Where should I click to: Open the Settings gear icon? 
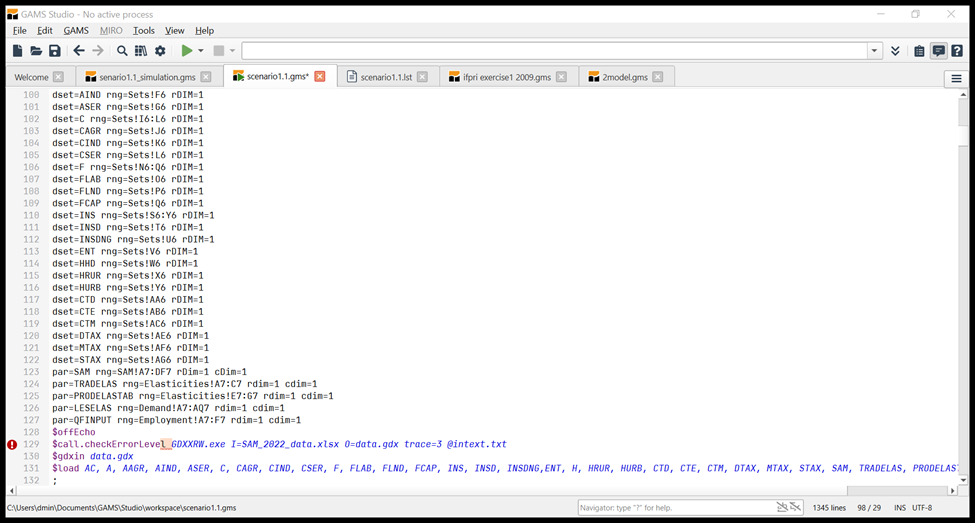[x=160, y=51]
